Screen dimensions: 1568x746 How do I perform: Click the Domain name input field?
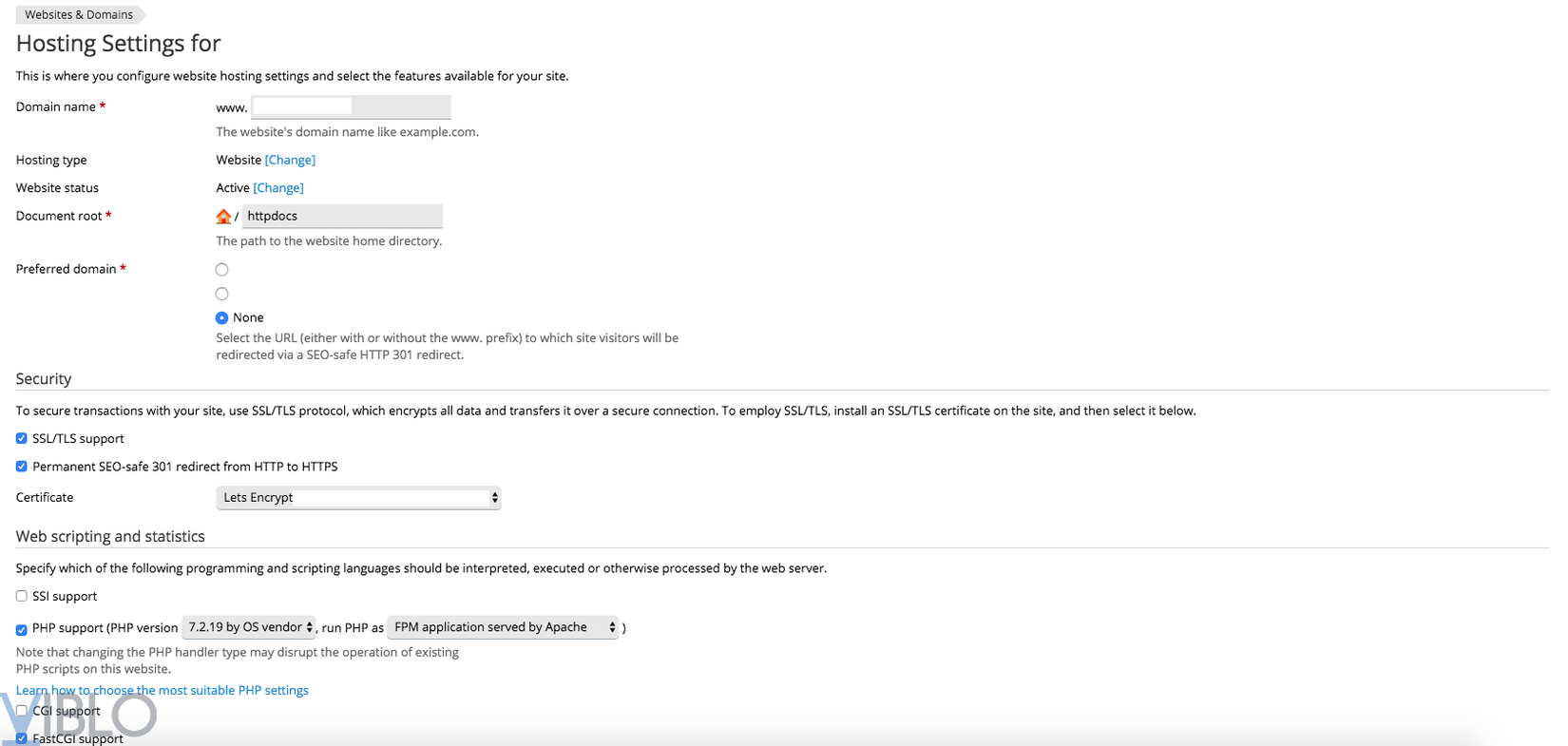coord(351,106)
